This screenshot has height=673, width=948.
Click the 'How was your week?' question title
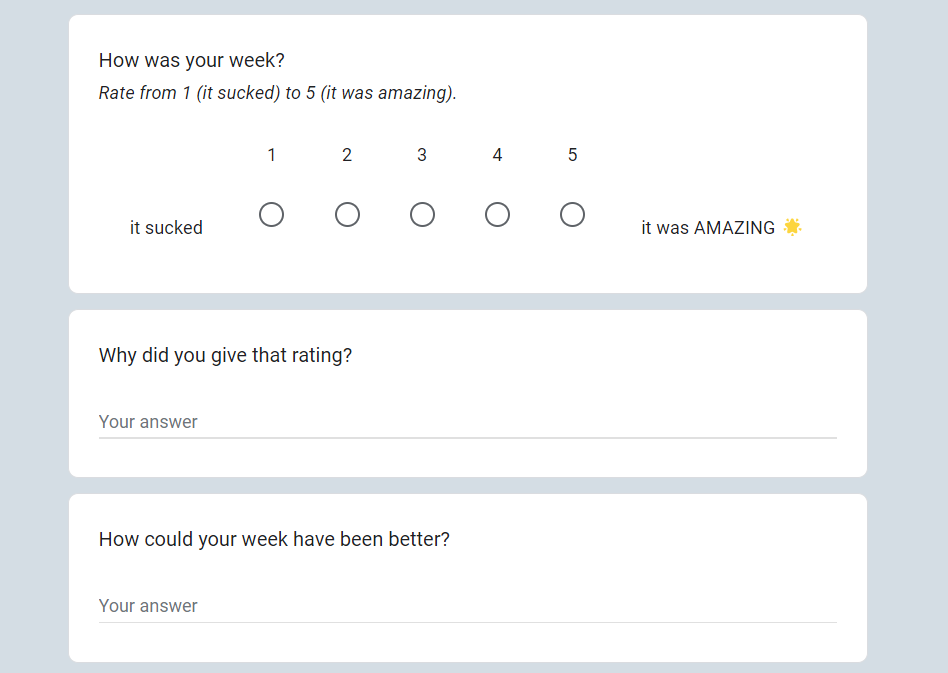192,61
